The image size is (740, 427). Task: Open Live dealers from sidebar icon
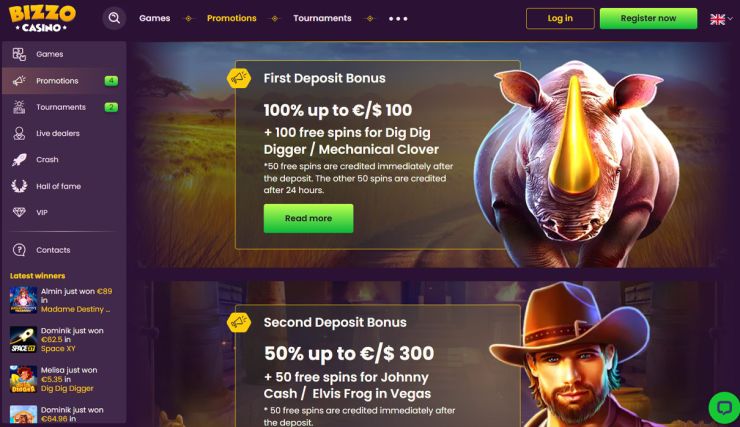point(19,134)
